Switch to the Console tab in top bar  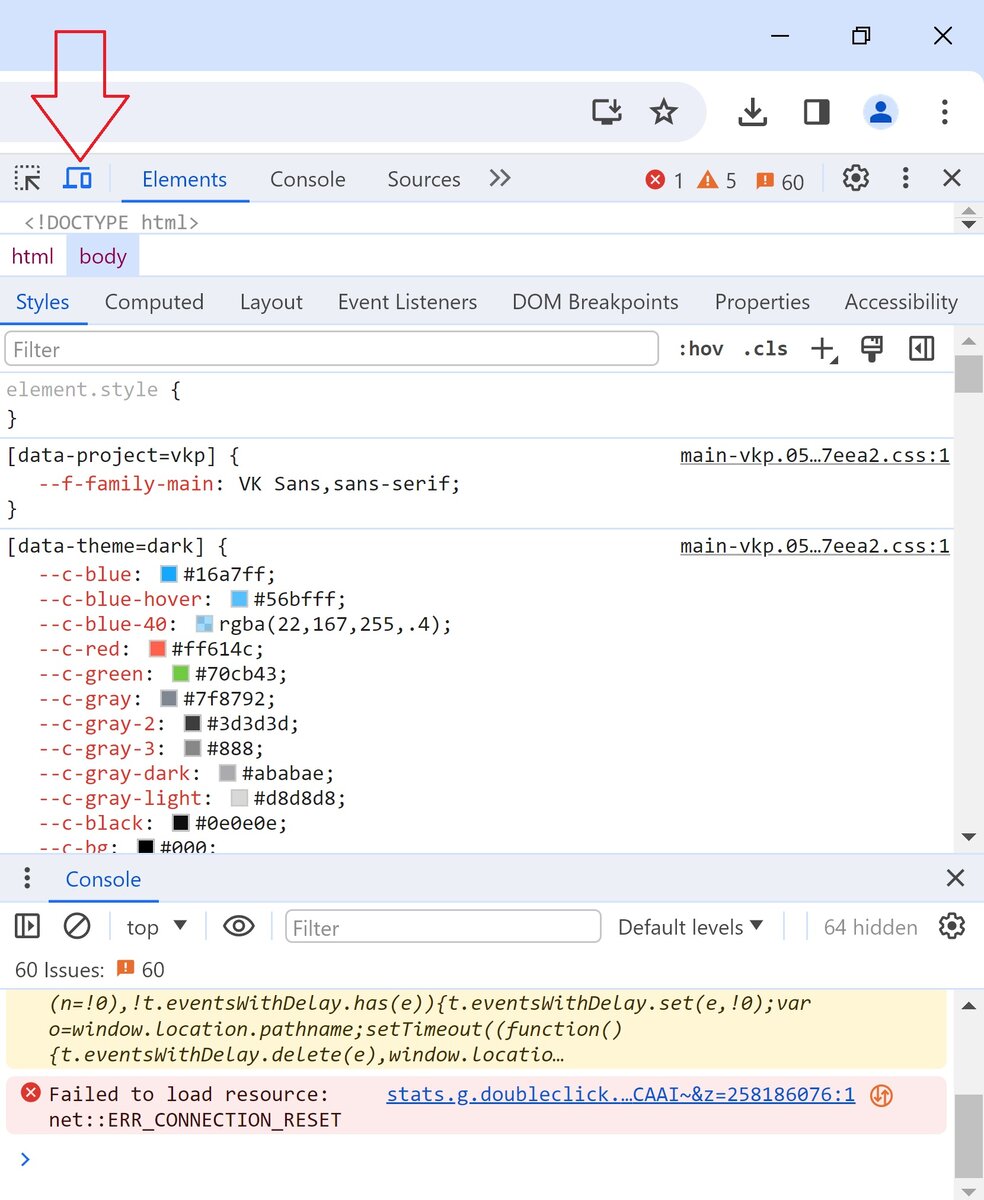pos(308,179)
